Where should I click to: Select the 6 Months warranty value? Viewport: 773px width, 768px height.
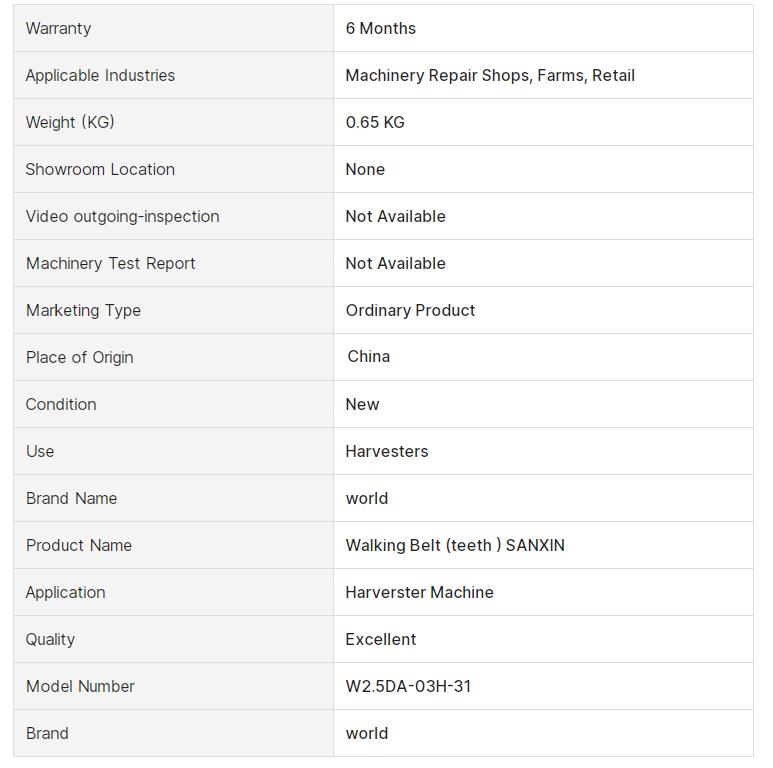381,28
